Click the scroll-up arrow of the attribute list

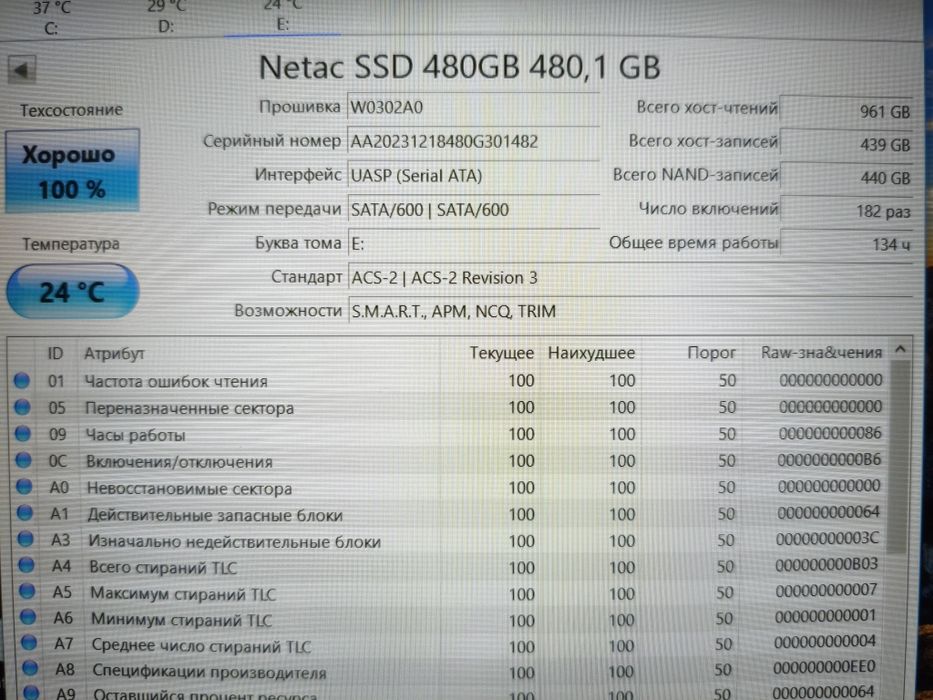click(x=900, y=349)
